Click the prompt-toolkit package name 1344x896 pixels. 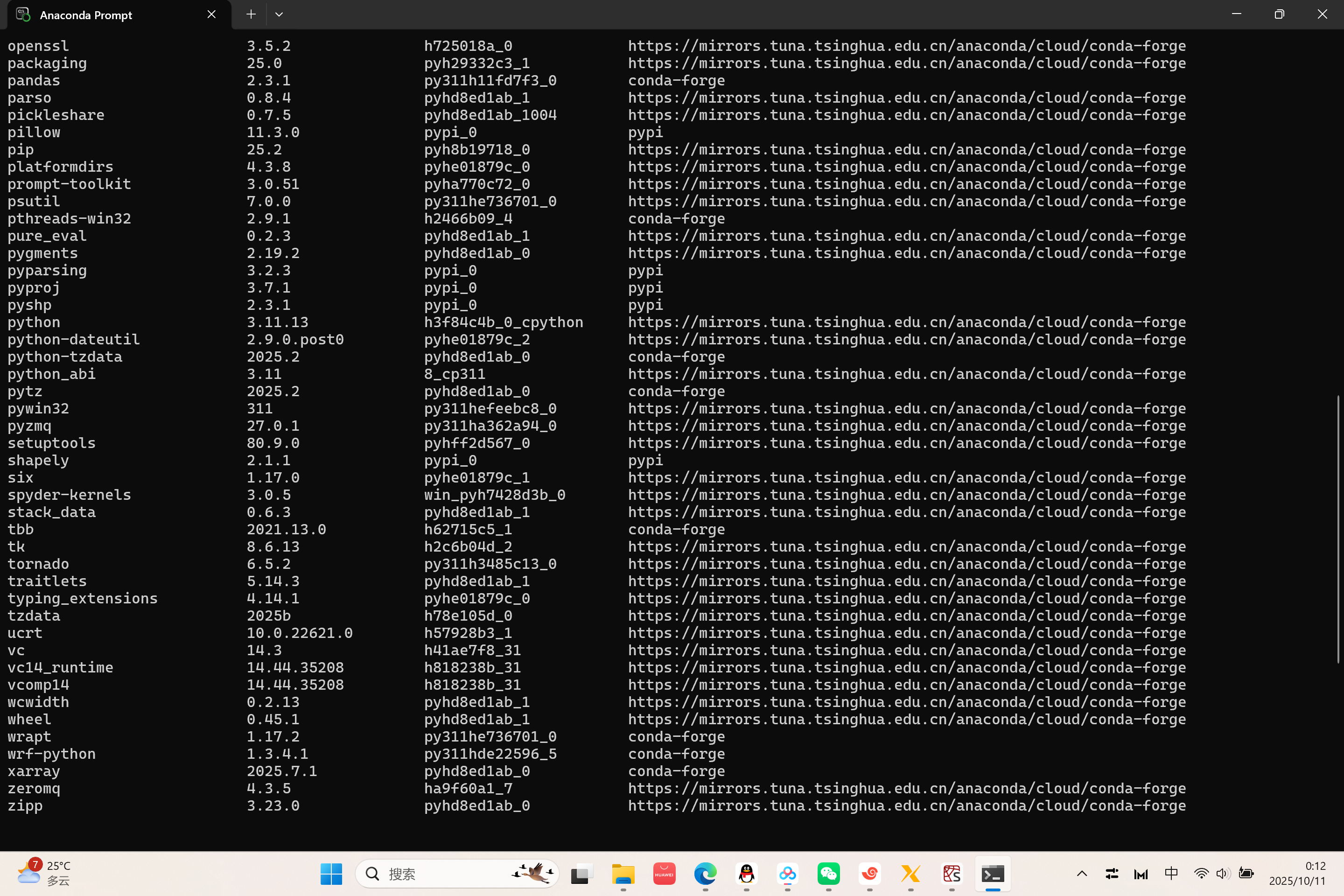(69, 184)
